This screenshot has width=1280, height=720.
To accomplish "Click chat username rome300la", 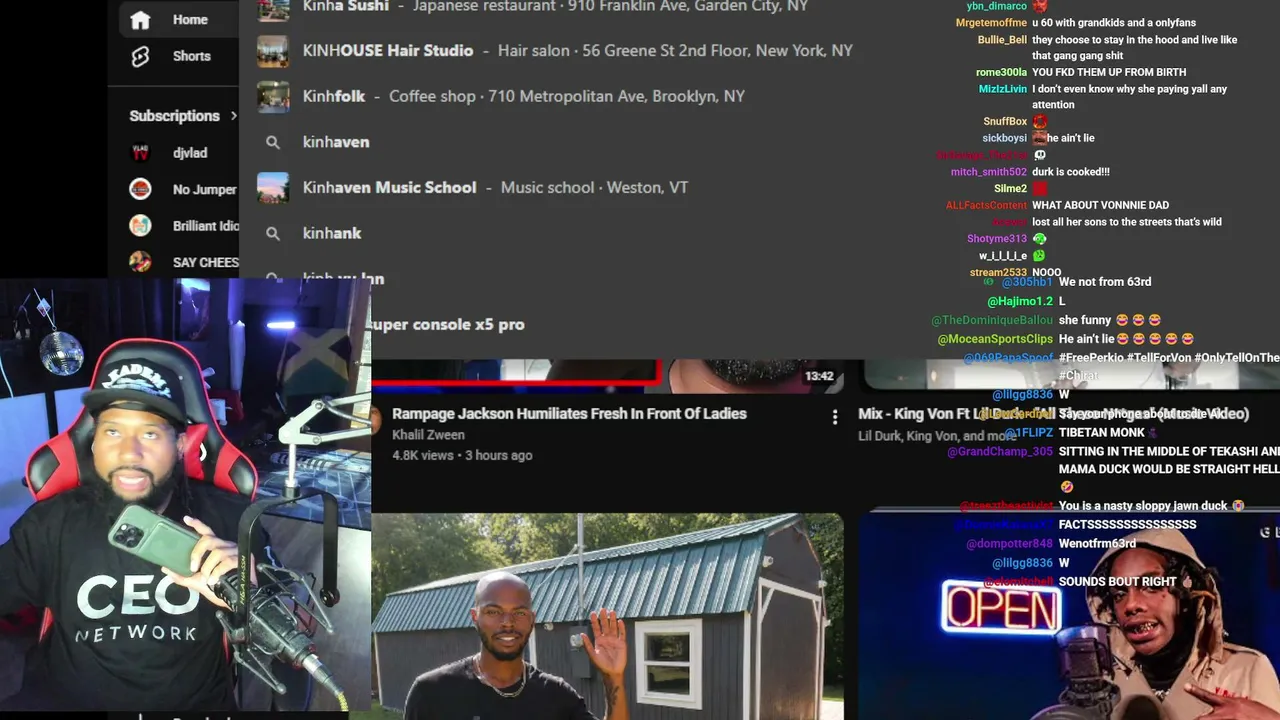I will coord(1001,72).
